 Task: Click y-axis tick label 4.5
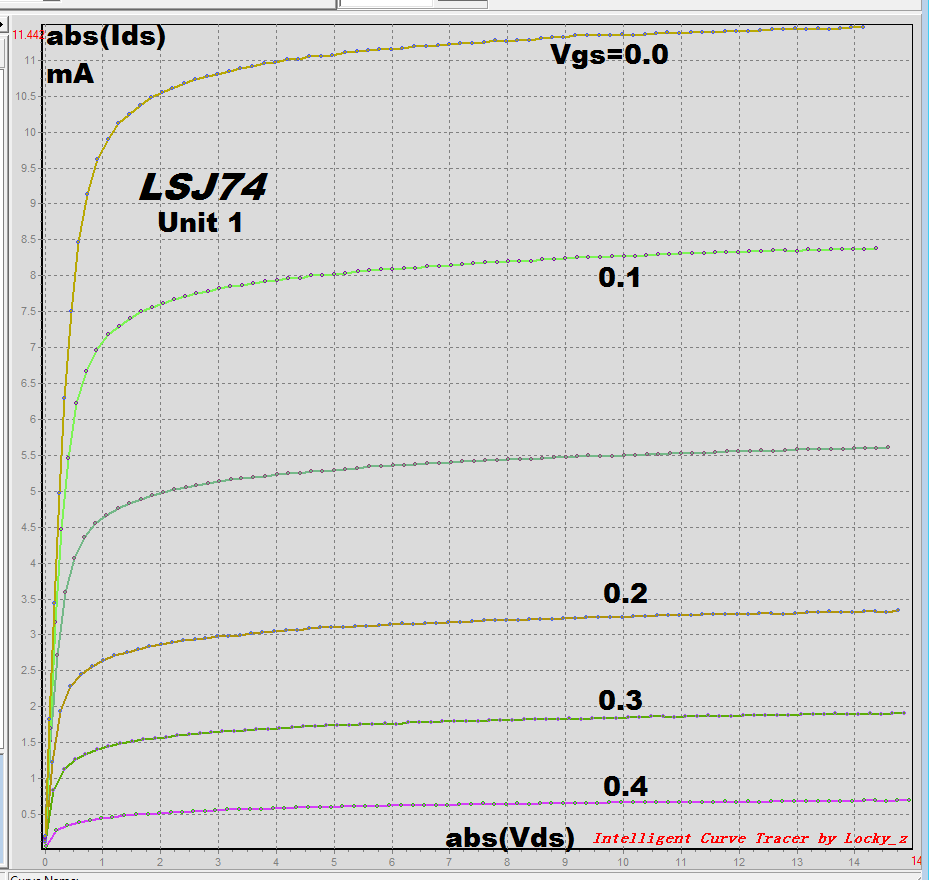click(x=28, y=527)
